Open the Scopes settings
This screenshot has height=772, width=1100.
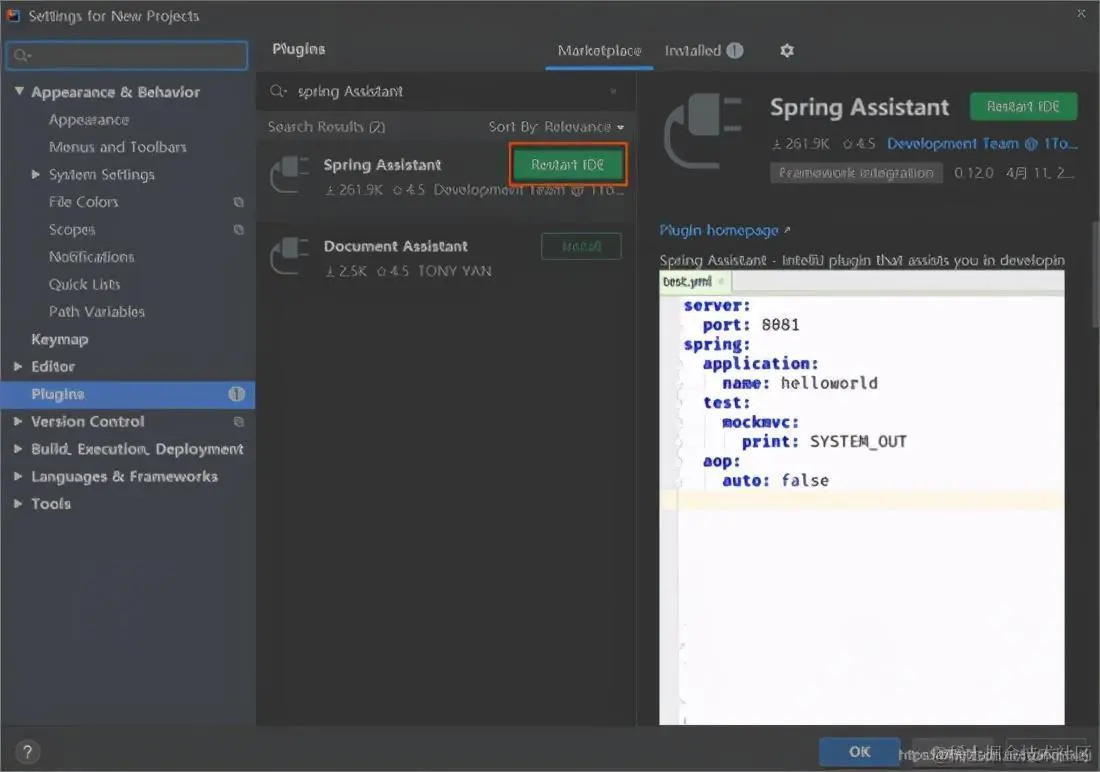(x=72, y=229)
